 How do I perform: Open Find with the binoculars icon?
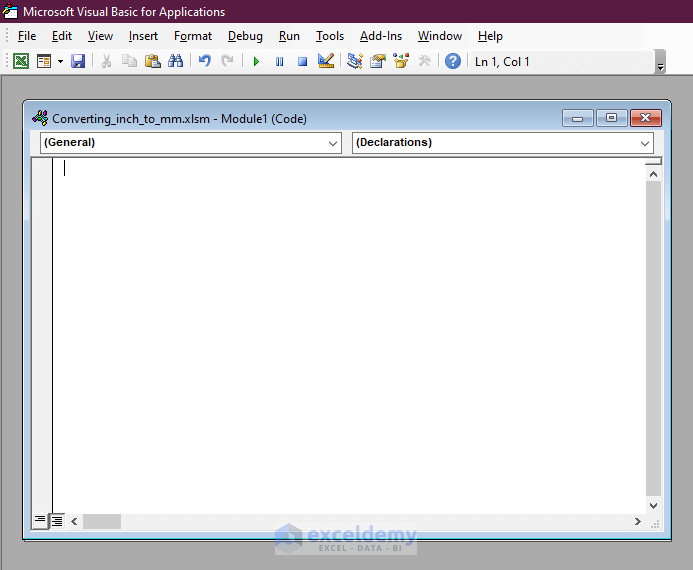[x=175, y=61]
